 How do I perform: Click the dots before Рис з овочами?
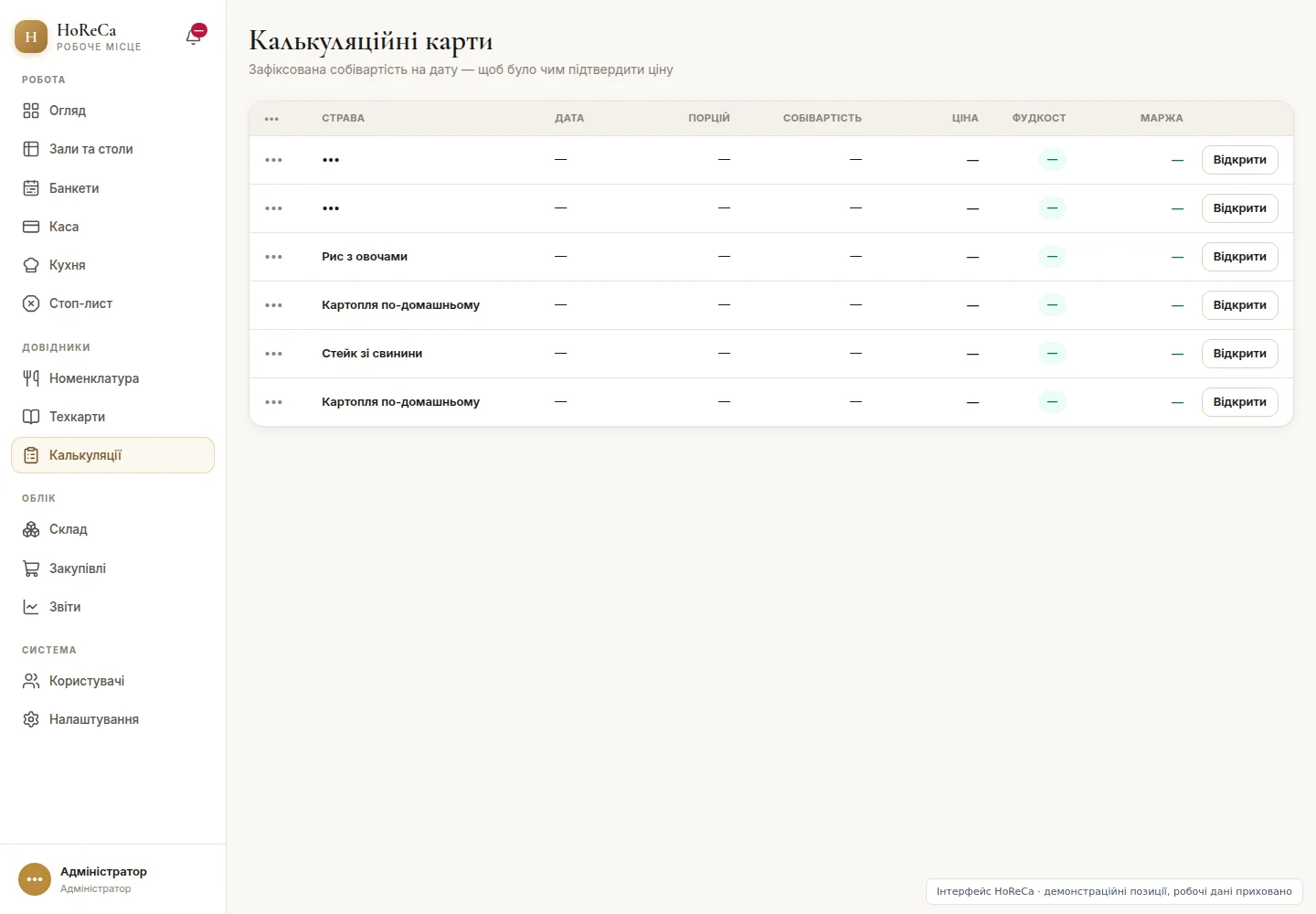(273, 257)
